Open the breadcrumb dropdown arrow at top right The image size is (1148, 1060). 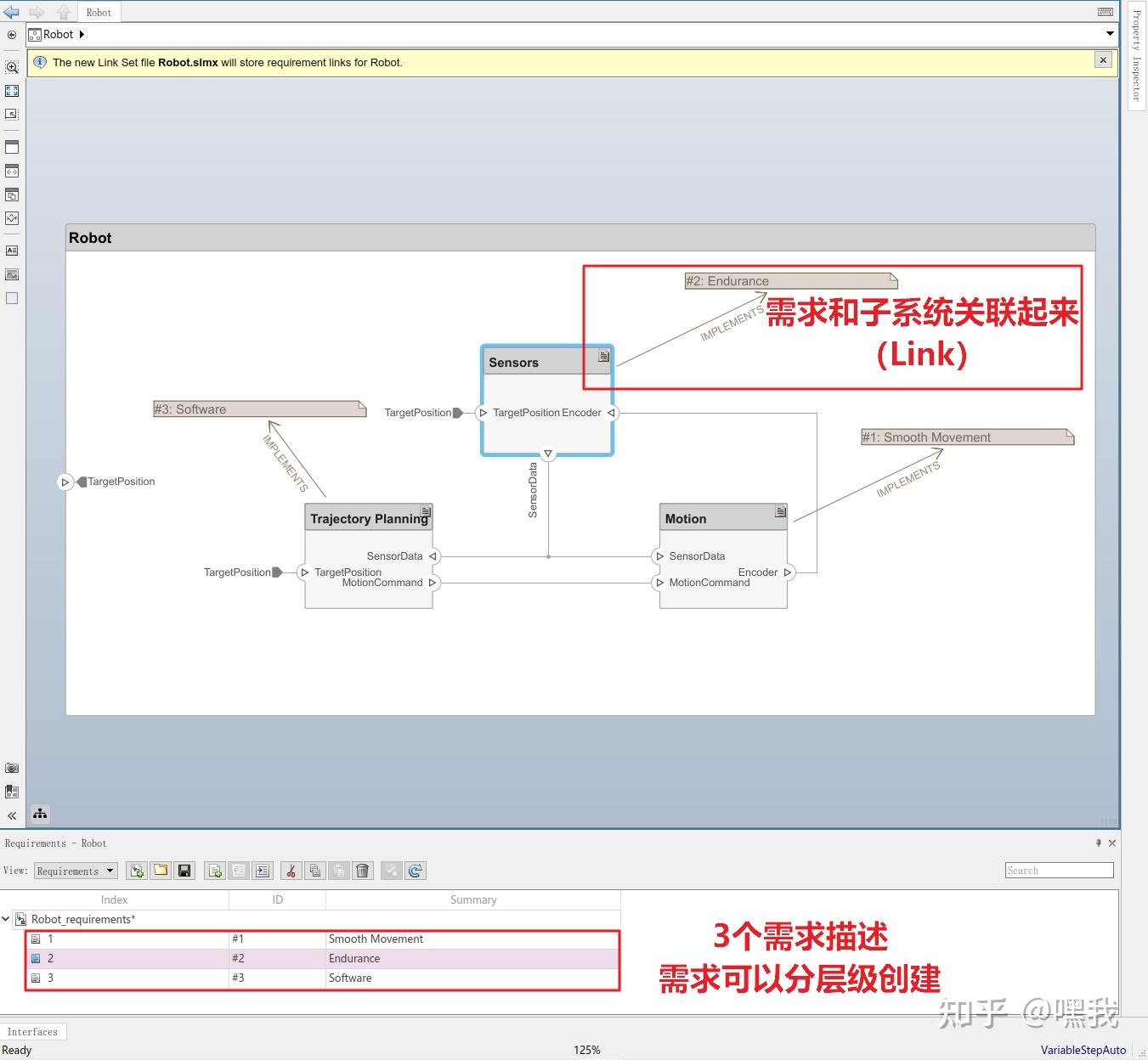point(1111,34)
